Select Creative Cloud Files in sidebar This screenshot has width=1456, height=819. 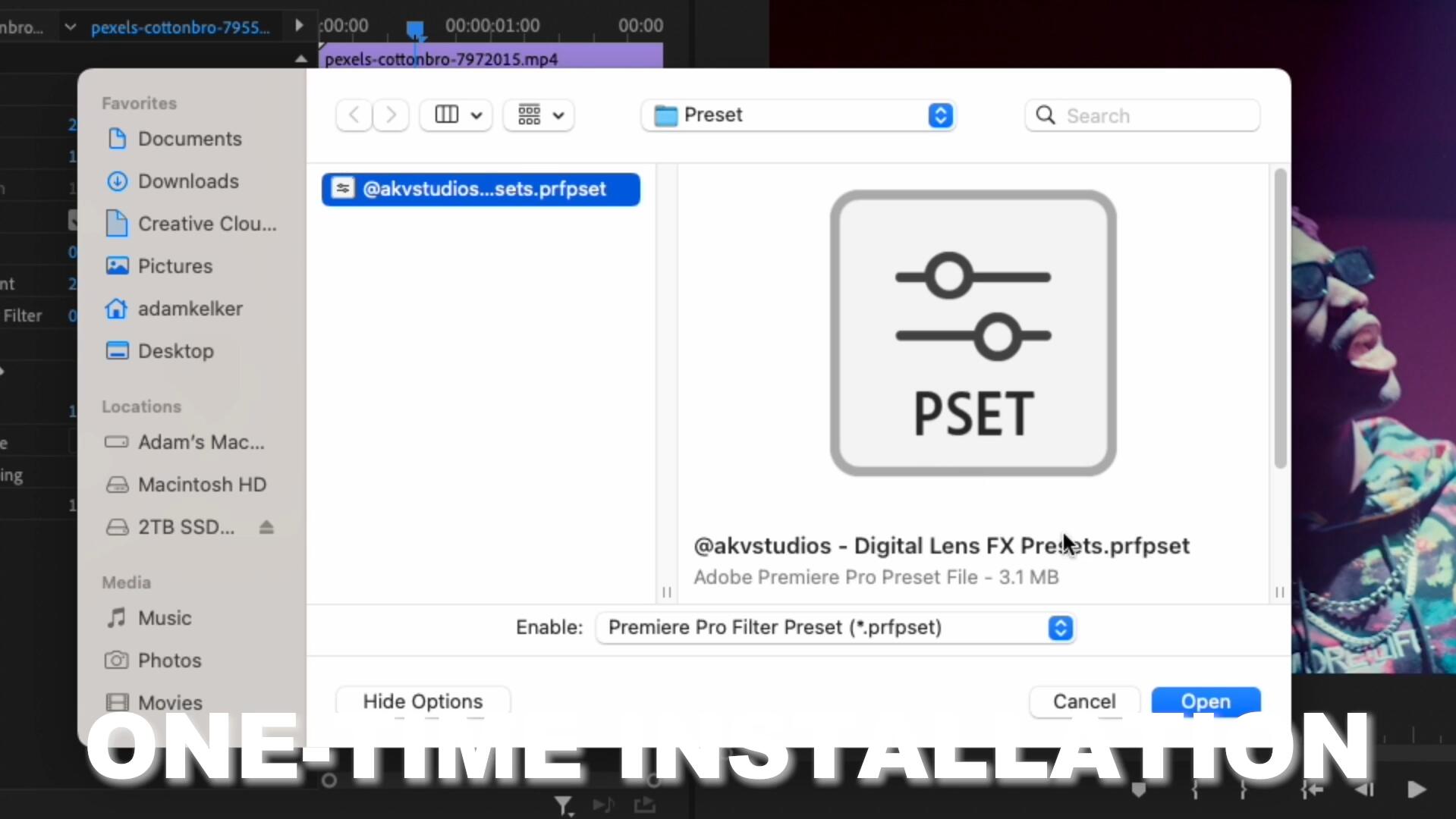191,224
